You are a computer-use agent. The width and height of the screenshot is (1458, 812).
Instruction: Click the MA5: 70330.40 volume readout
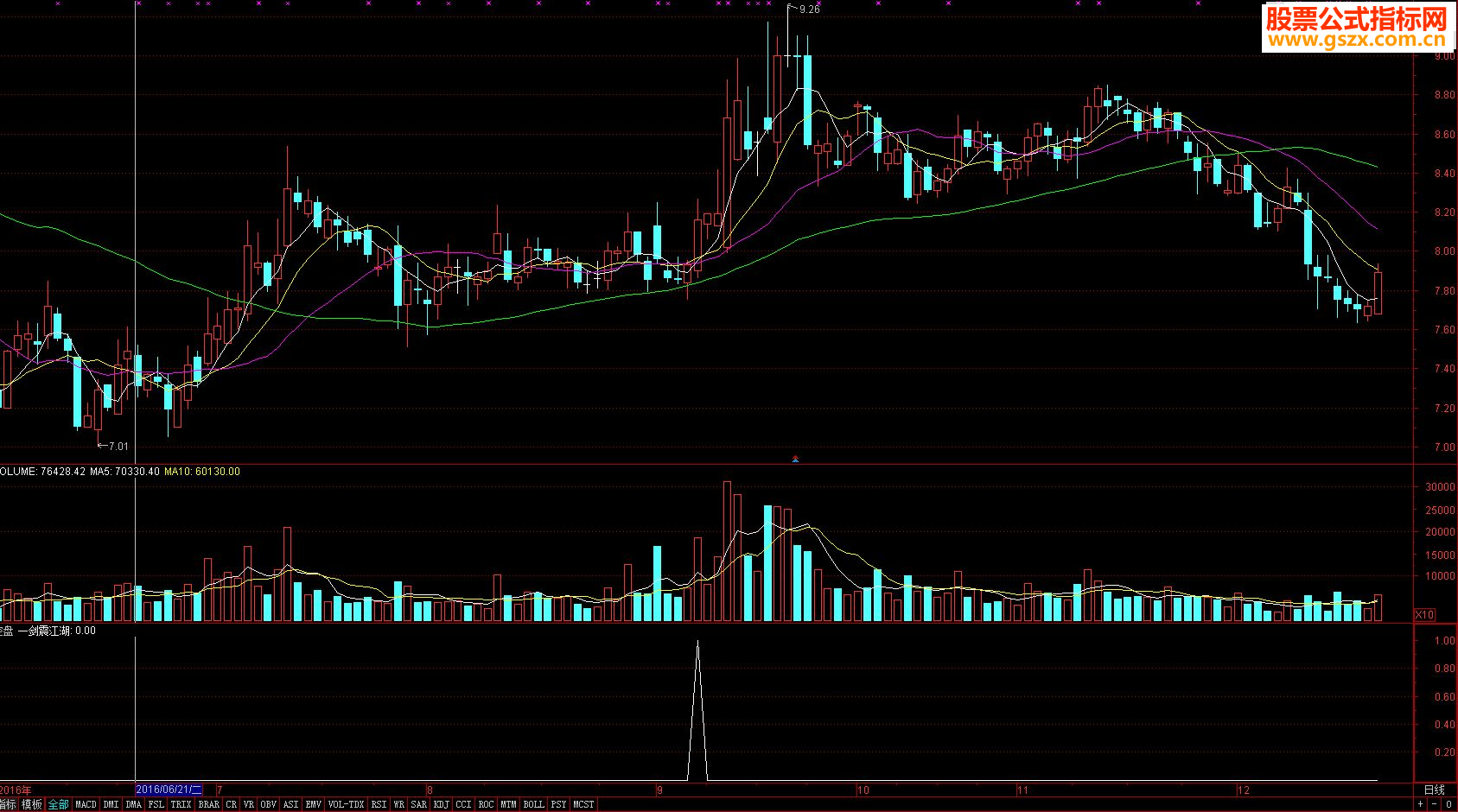click(x=124, y=472)
